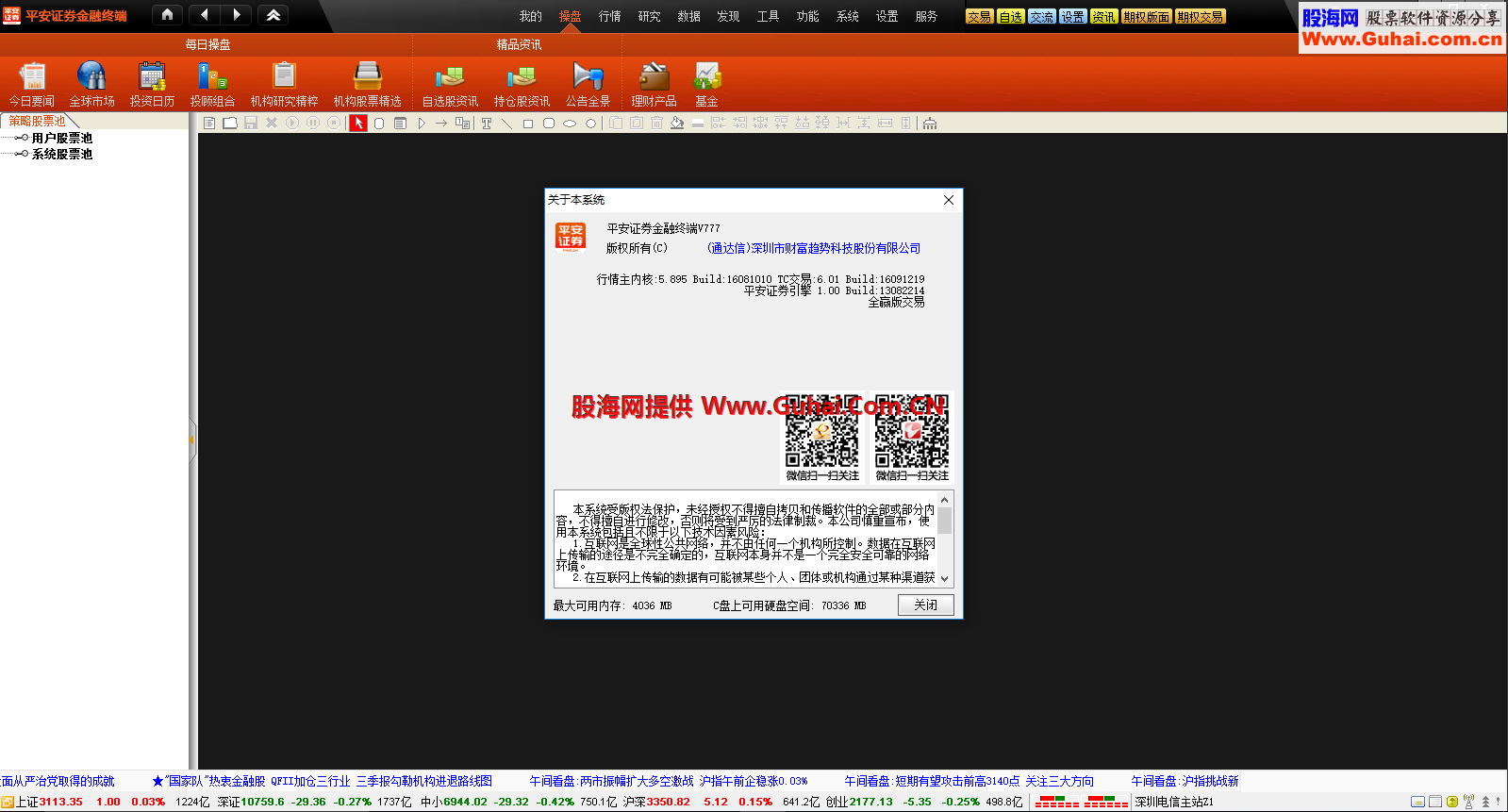Select the diagonal line drawing tool
The width and height of the screenshot is (1508, 812).
pyautogui.click(x=506, y=123)
